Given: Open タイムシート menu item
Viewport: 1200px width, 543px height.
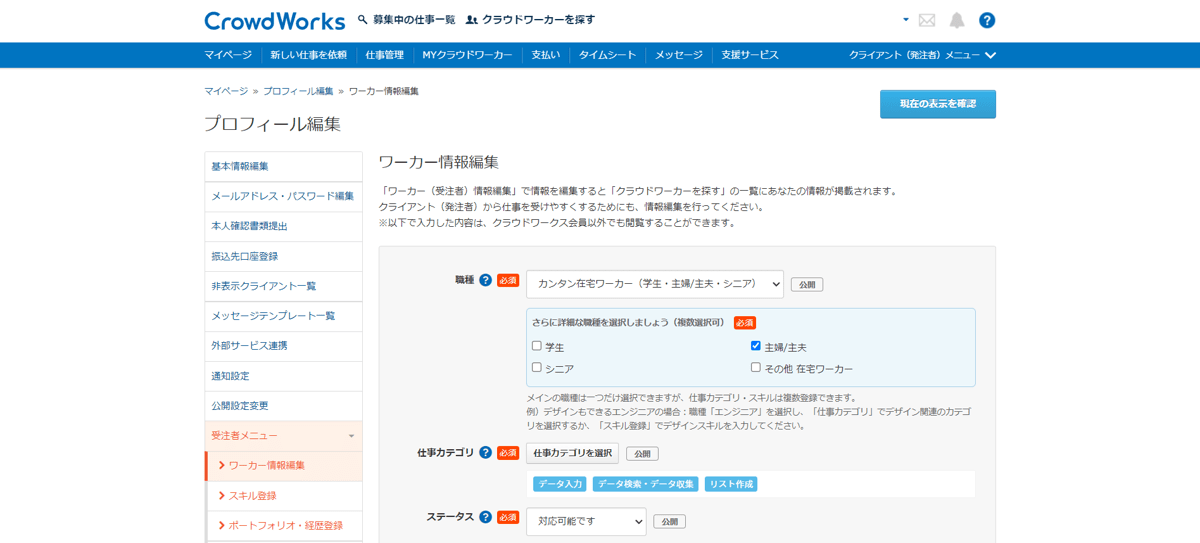Looking at the screenshot, I should point(607,55).
